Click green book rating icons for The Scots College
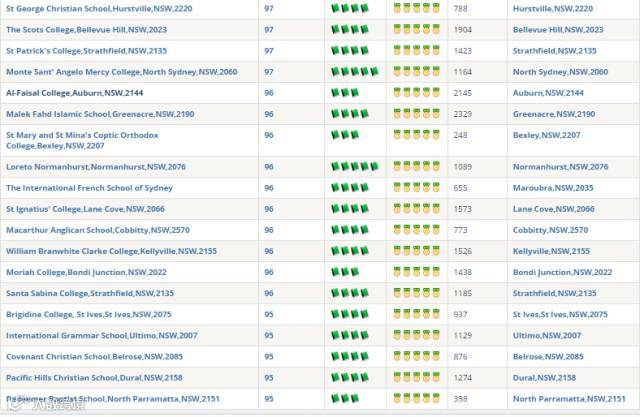 pos(350,29)
